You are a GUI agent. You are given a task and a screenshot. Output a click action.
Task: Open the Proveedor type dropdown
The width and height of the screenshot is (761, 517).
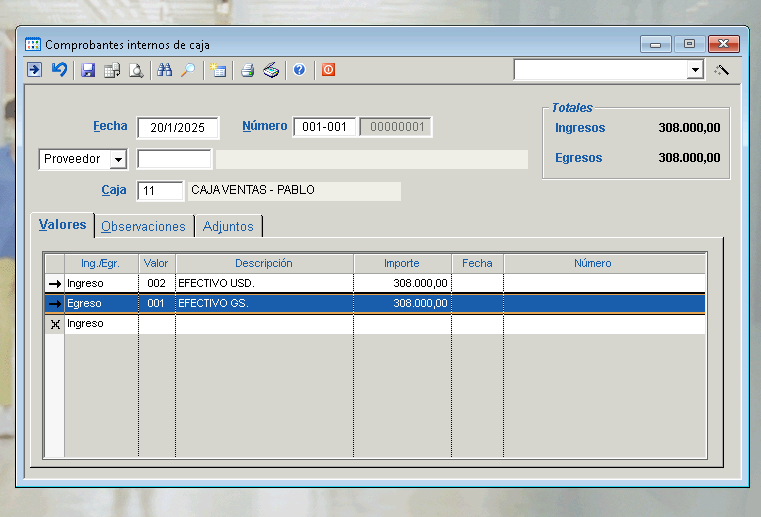(118, 160)
